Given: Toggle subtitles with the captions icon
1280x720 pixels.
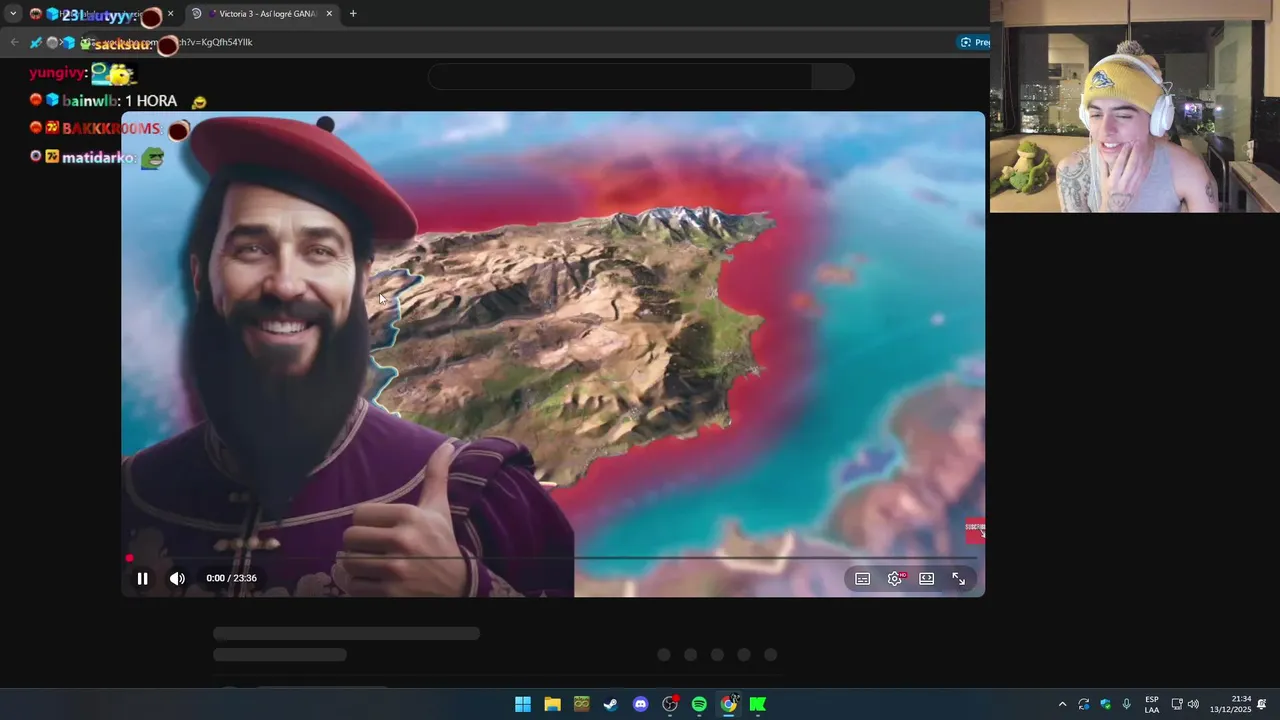Looking at the screenshot, I should pos(863,579).
